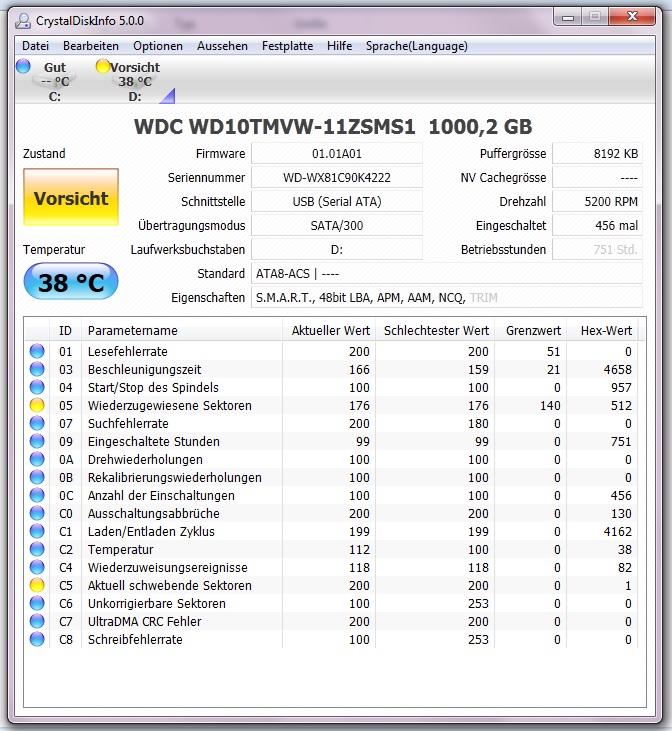Close the CrystalDiskInfo window
Viewport: 672px width, 731px height.
[632, 17]
